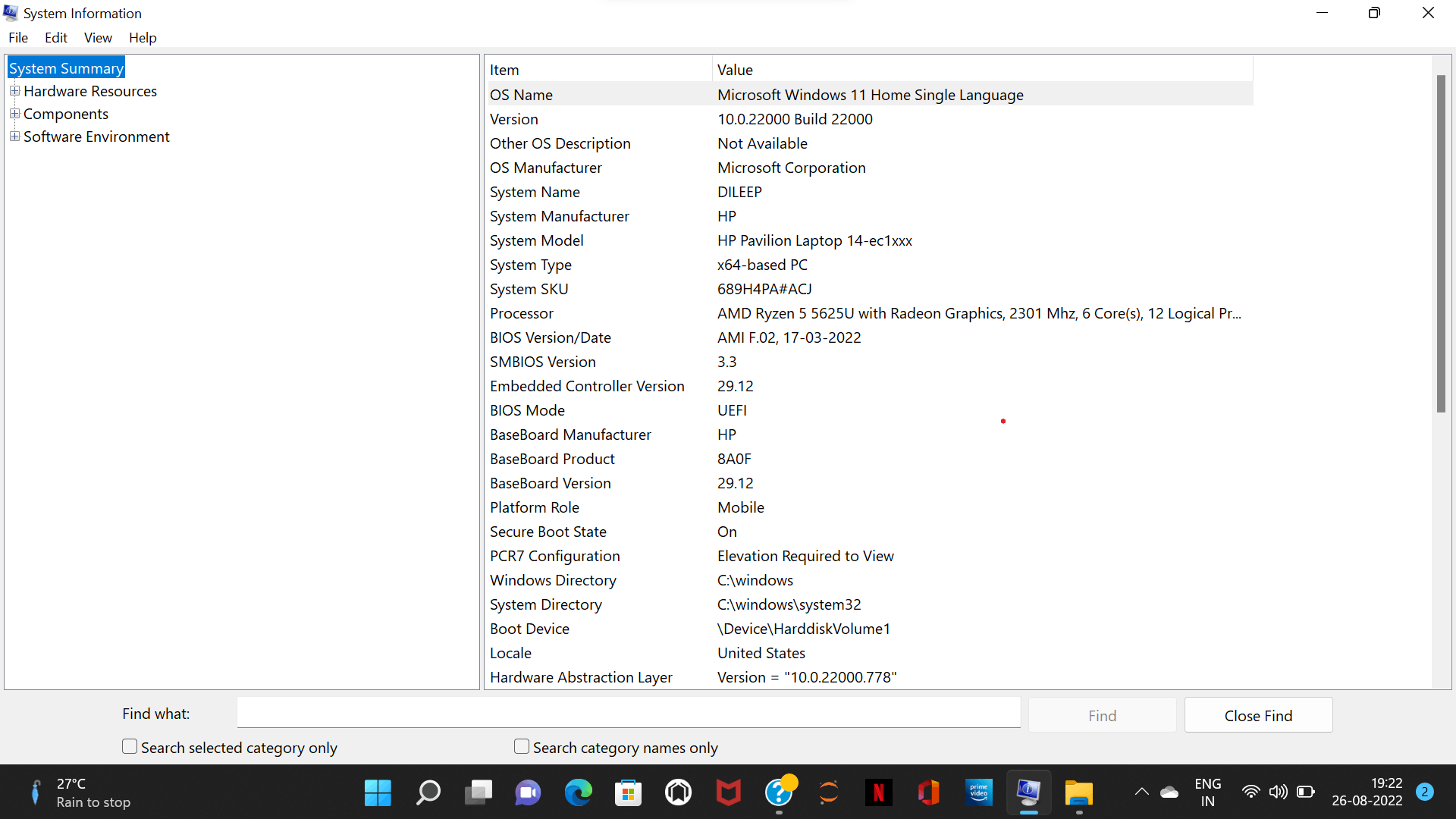The width and height of the screenshot is (1456, 819).
Task: Open Wi-Fi network tray icon
Action: pos(1250,792)
